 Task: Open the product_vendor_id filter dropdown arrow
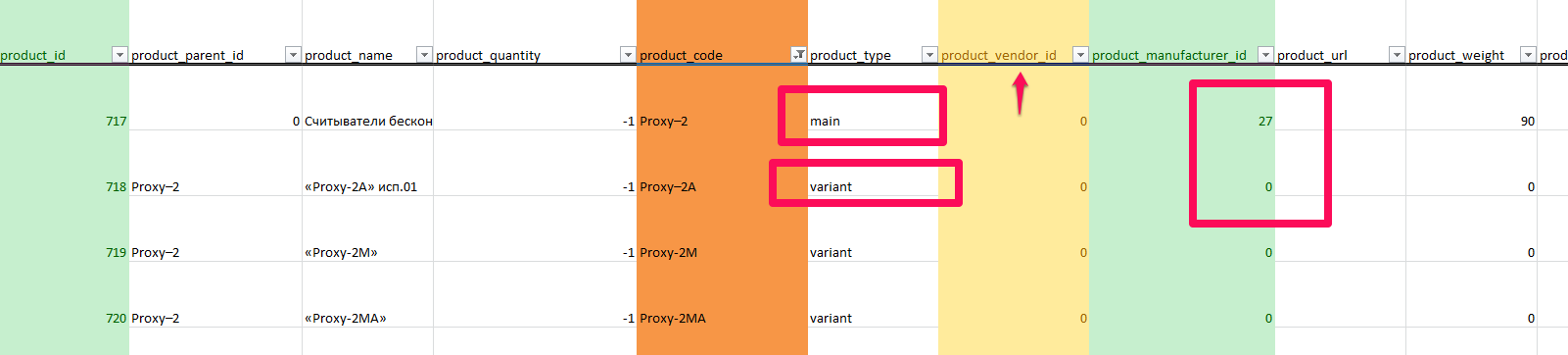click(1080, 55)
